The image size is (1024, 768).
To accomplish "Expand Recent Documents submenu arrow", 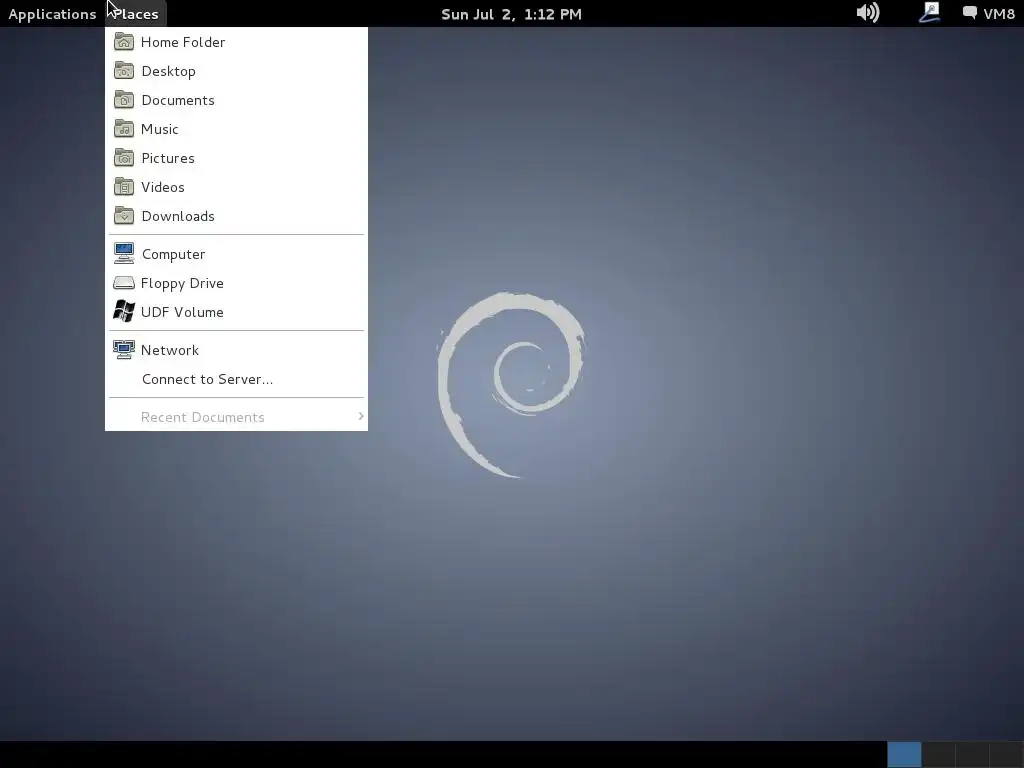I will pos(360,417).
